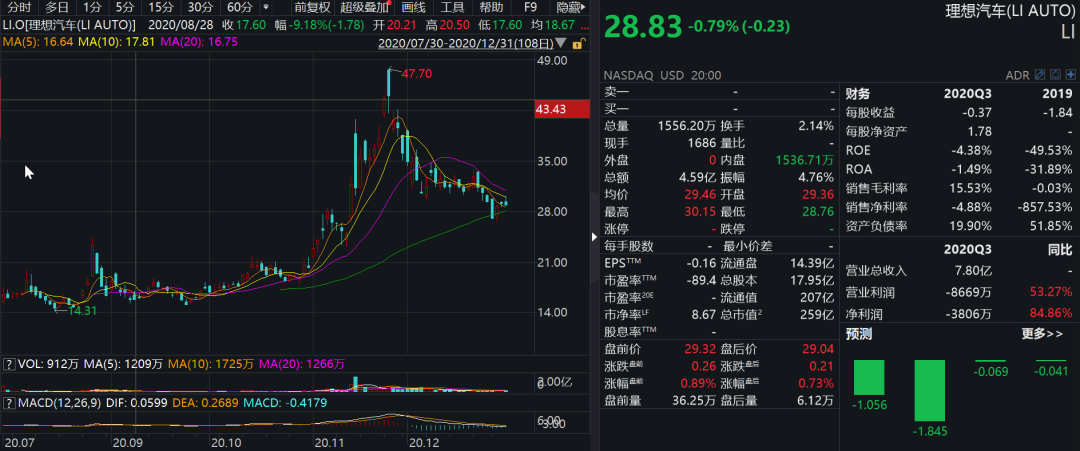Click the F9 button

click(530, 8)
